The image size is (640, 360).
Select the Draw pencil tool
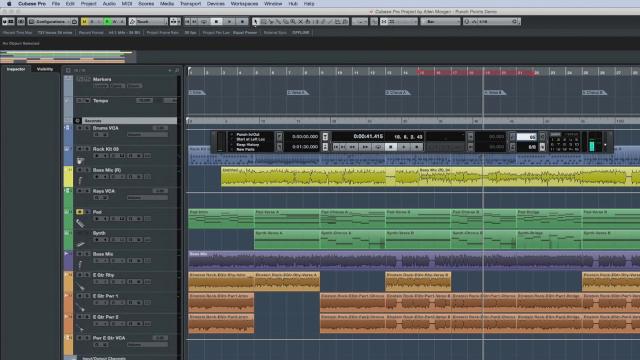[323, 21]
